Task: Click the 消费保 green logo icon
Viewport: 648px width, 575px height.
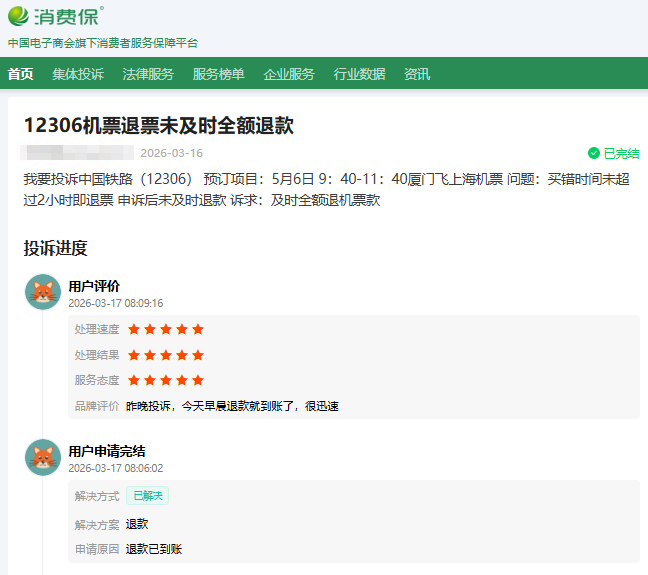Action: pyautogui.click(x=18, y=17)
